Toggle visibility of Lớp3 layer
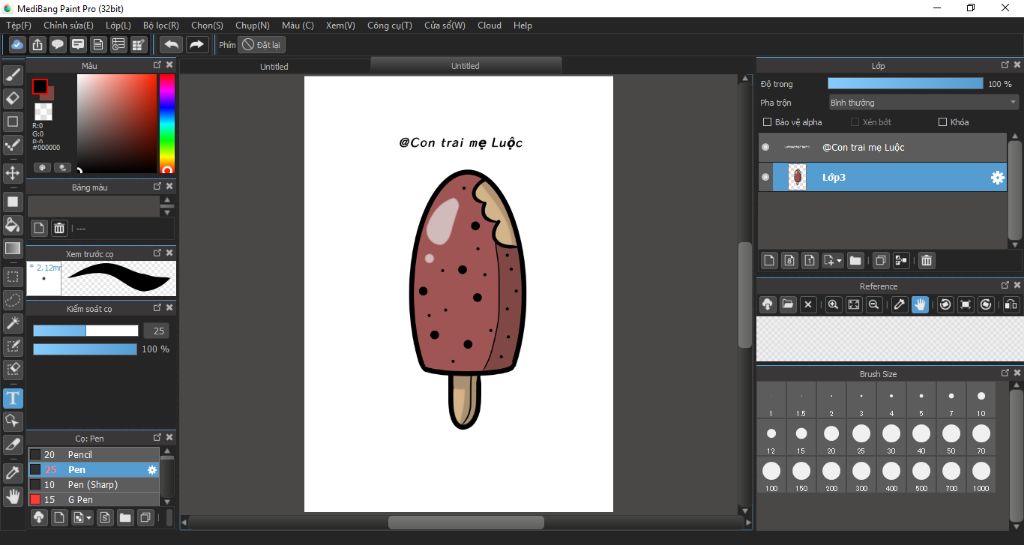The image size is (1024, 545). tap(765, 178)
